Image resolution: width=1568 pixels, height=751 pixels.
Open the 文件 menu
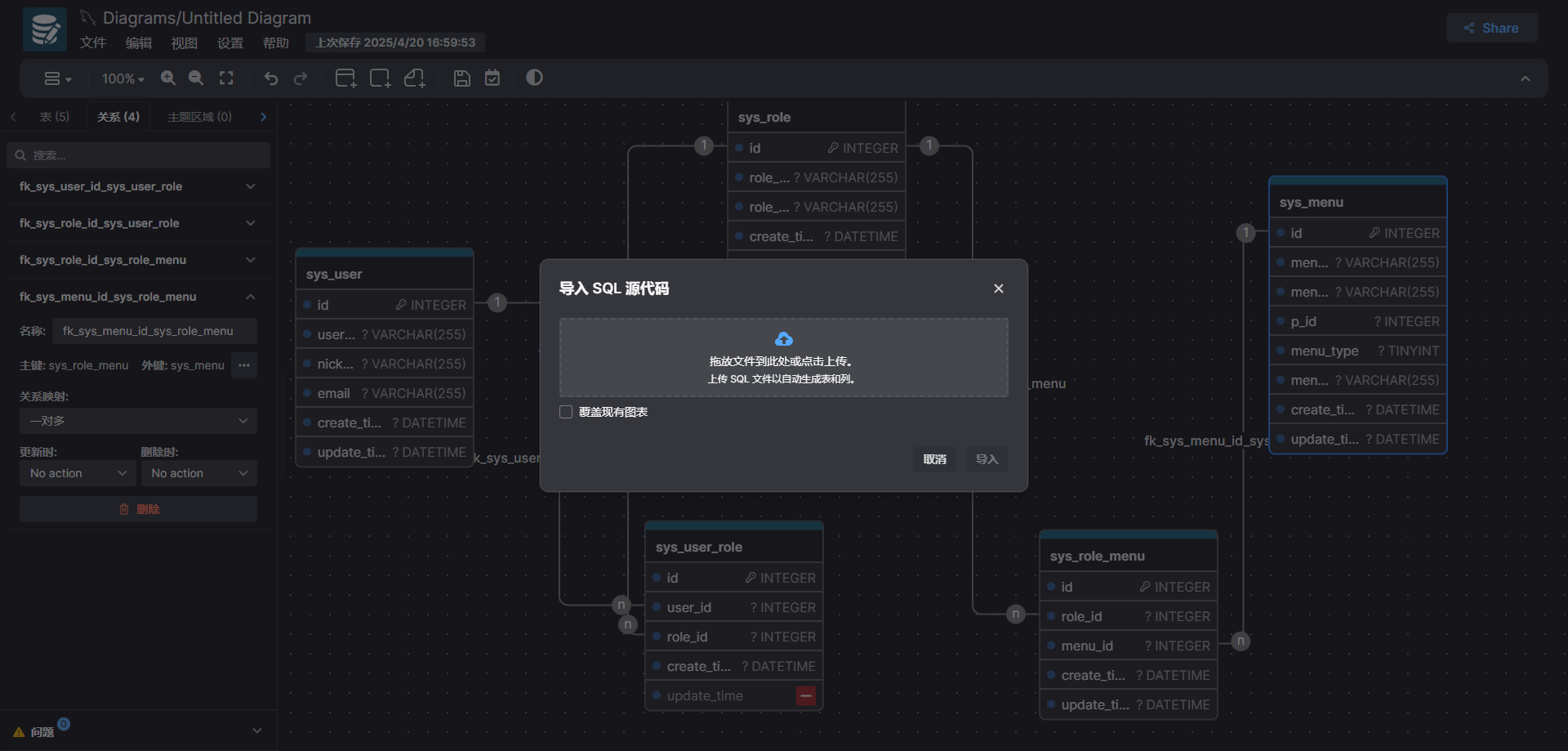point(92,42)
